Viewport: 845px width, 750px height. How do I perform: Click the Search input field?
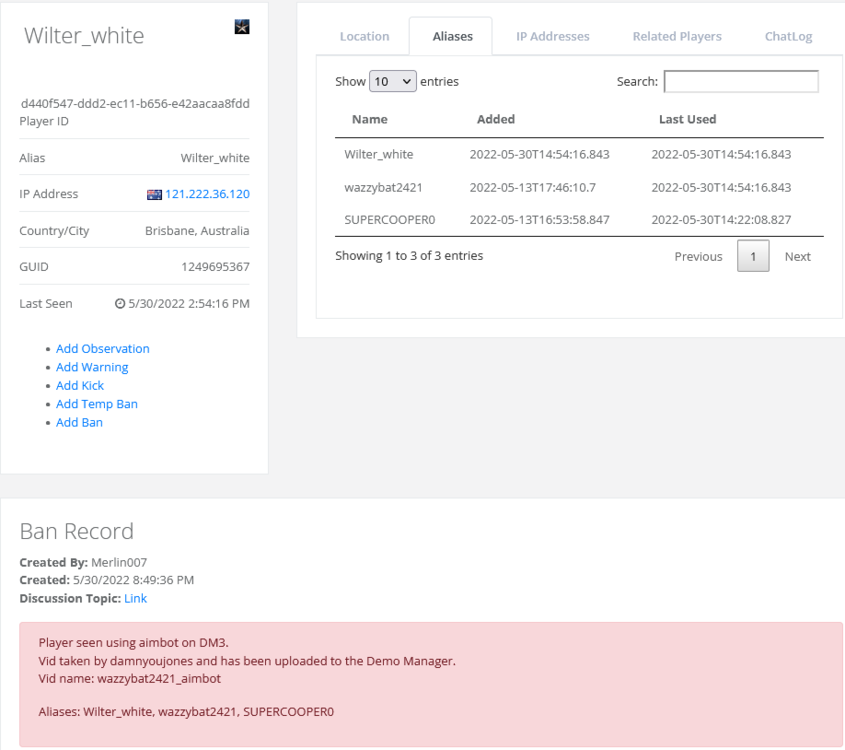coord(741,82)
